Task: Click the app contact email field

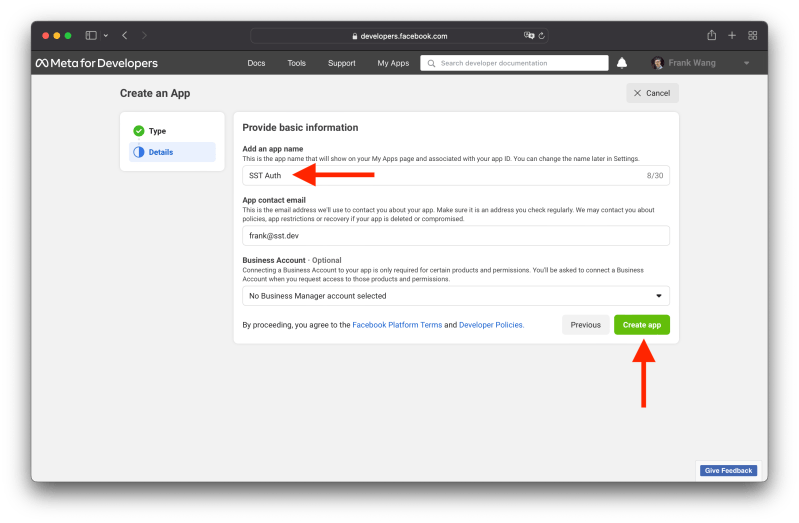Action: pyautogui.click(x=456, y=236)
